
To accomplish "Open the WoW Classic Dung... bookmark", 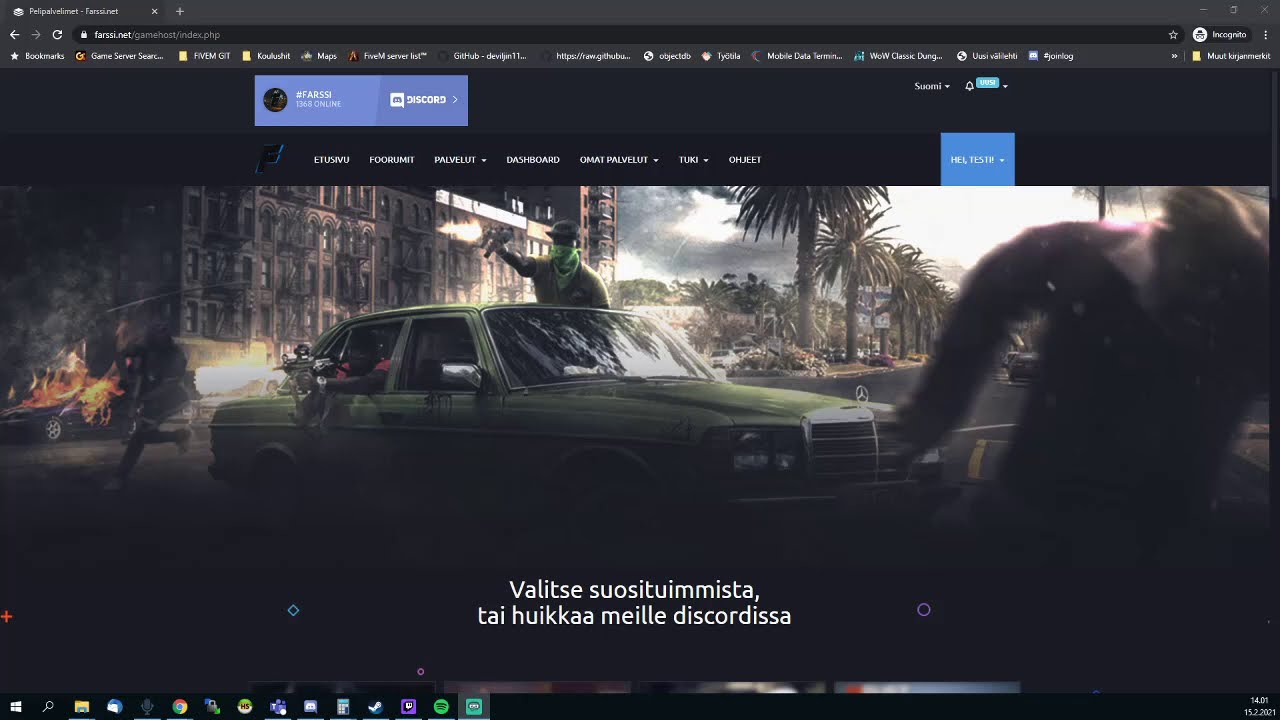I will click(899, 56).
